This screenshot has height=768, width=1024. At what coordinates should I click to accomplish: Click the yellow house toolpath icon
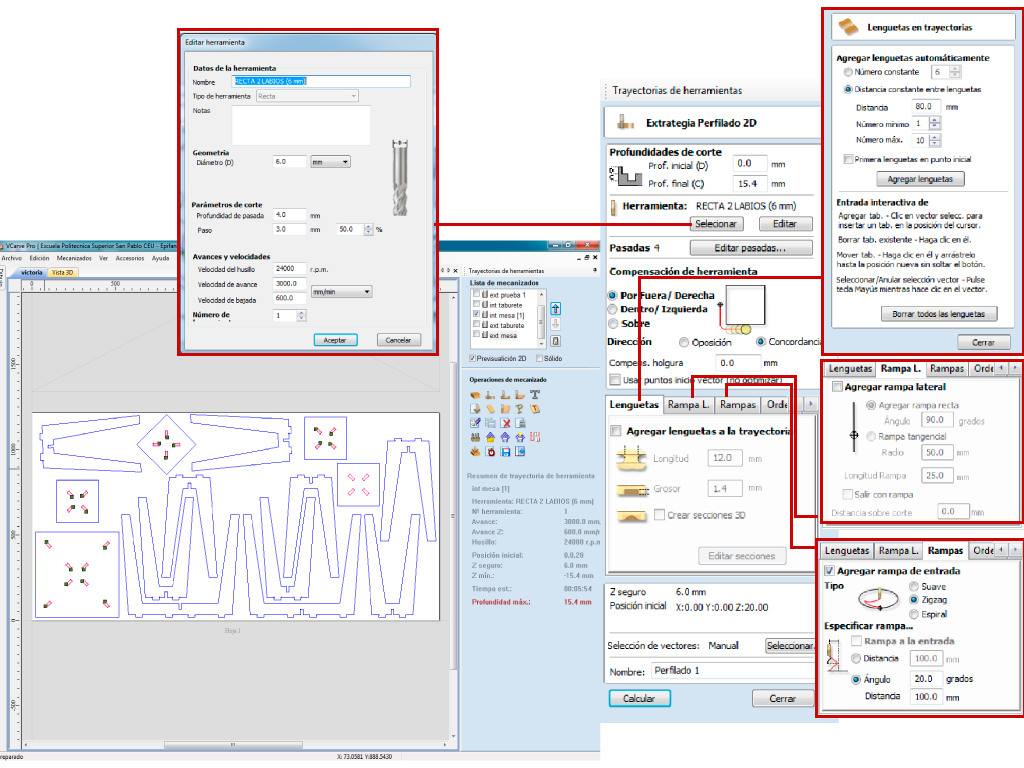pos(490,437)
